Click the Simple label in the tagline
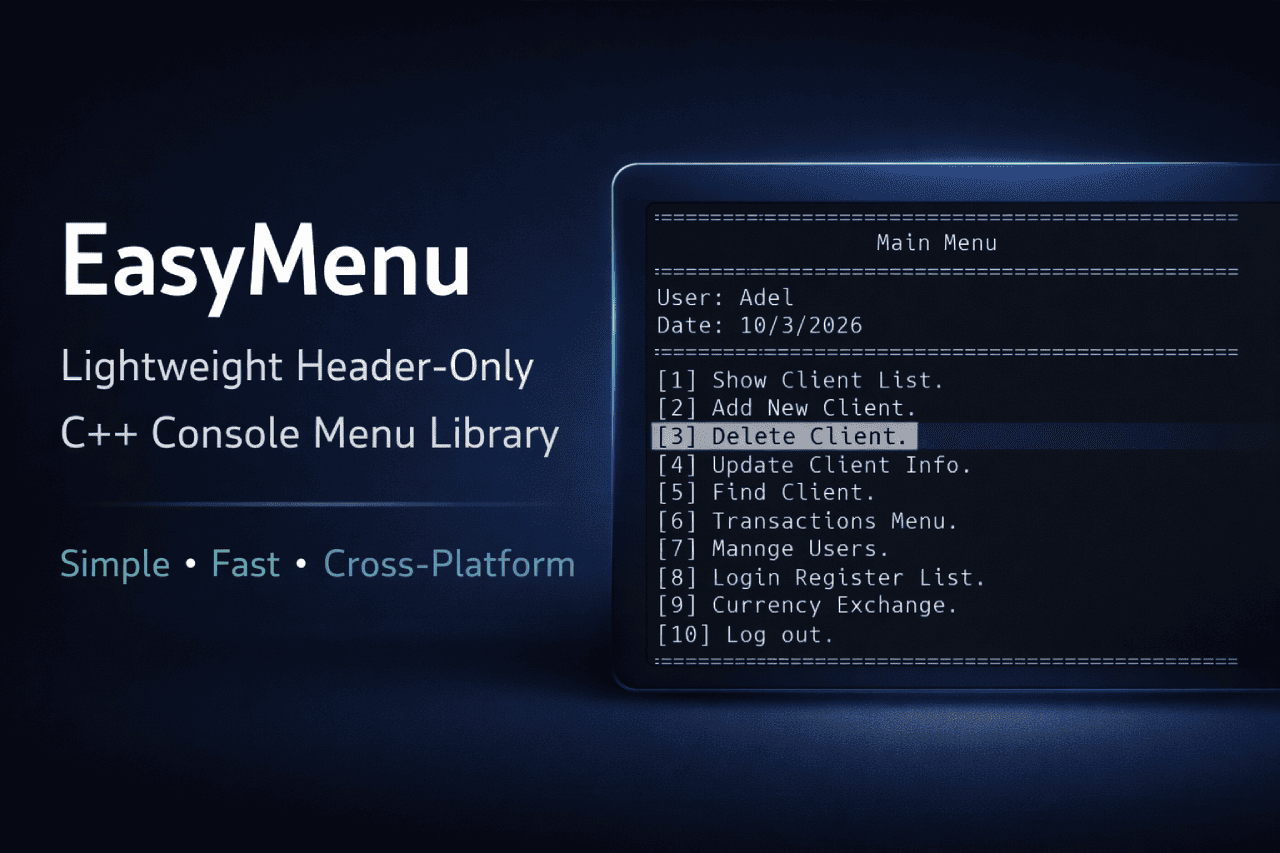1280x853 pixels. pos(114,563)
